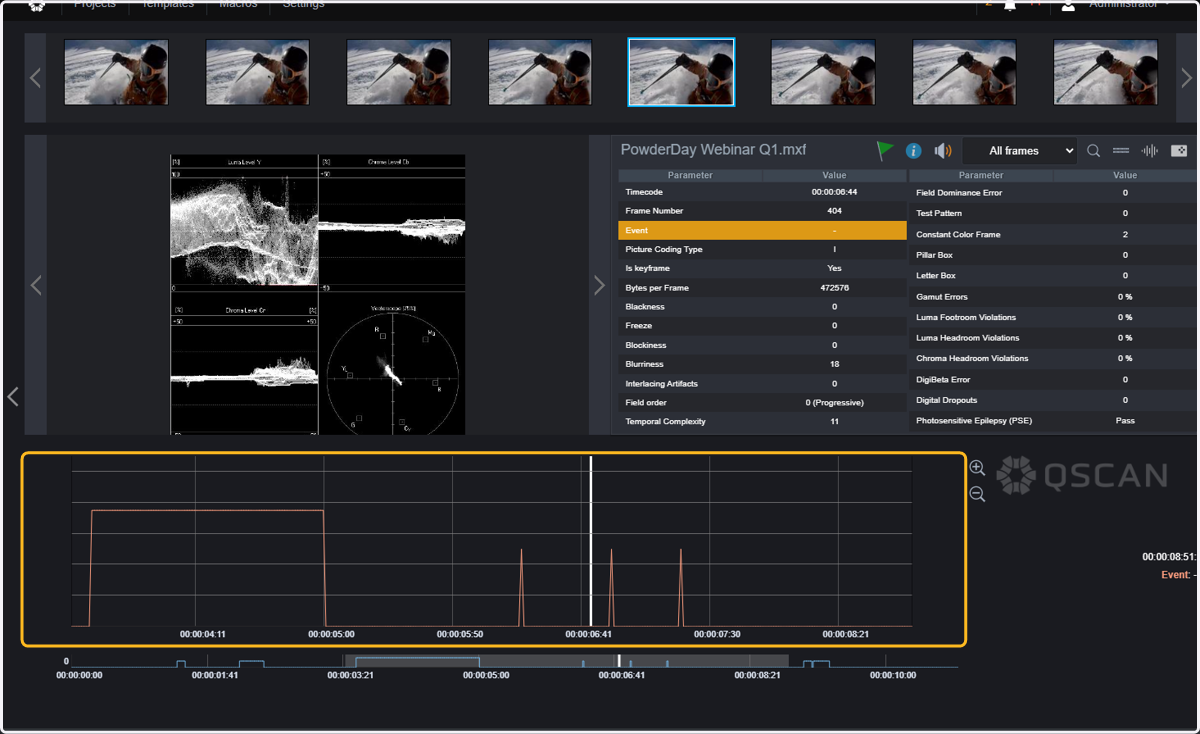Zoom in on the graph timeline

pyautogui.click(x=977, y=468)
